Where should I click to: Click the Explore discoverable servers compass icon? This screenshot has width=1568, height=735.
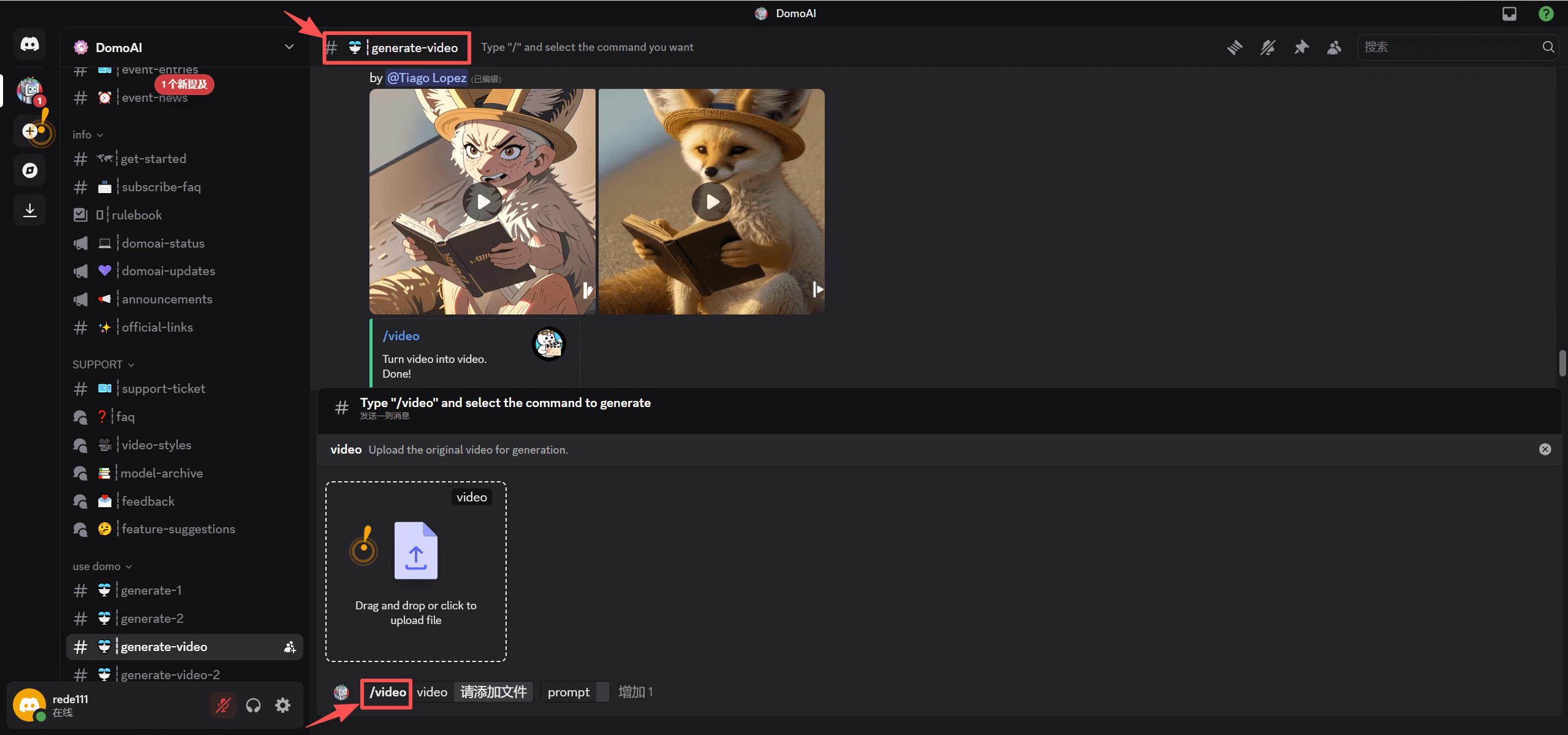coord(29,170)
